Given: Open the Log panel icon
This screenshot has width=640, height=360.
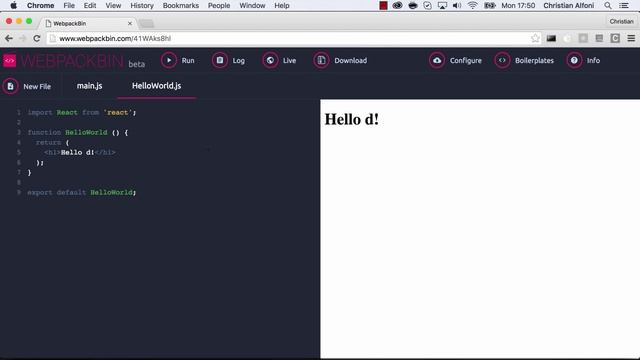Looking at the screenshot, I should (220, 60).
